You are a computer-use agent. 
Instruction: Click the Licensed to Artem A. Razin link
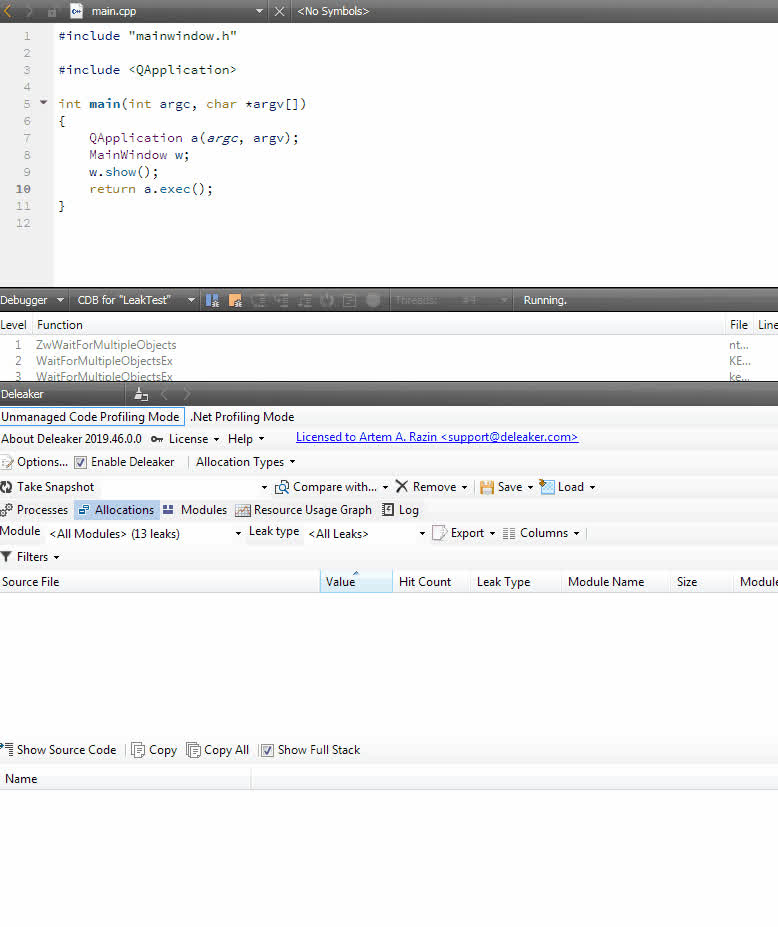pos(436,437)
